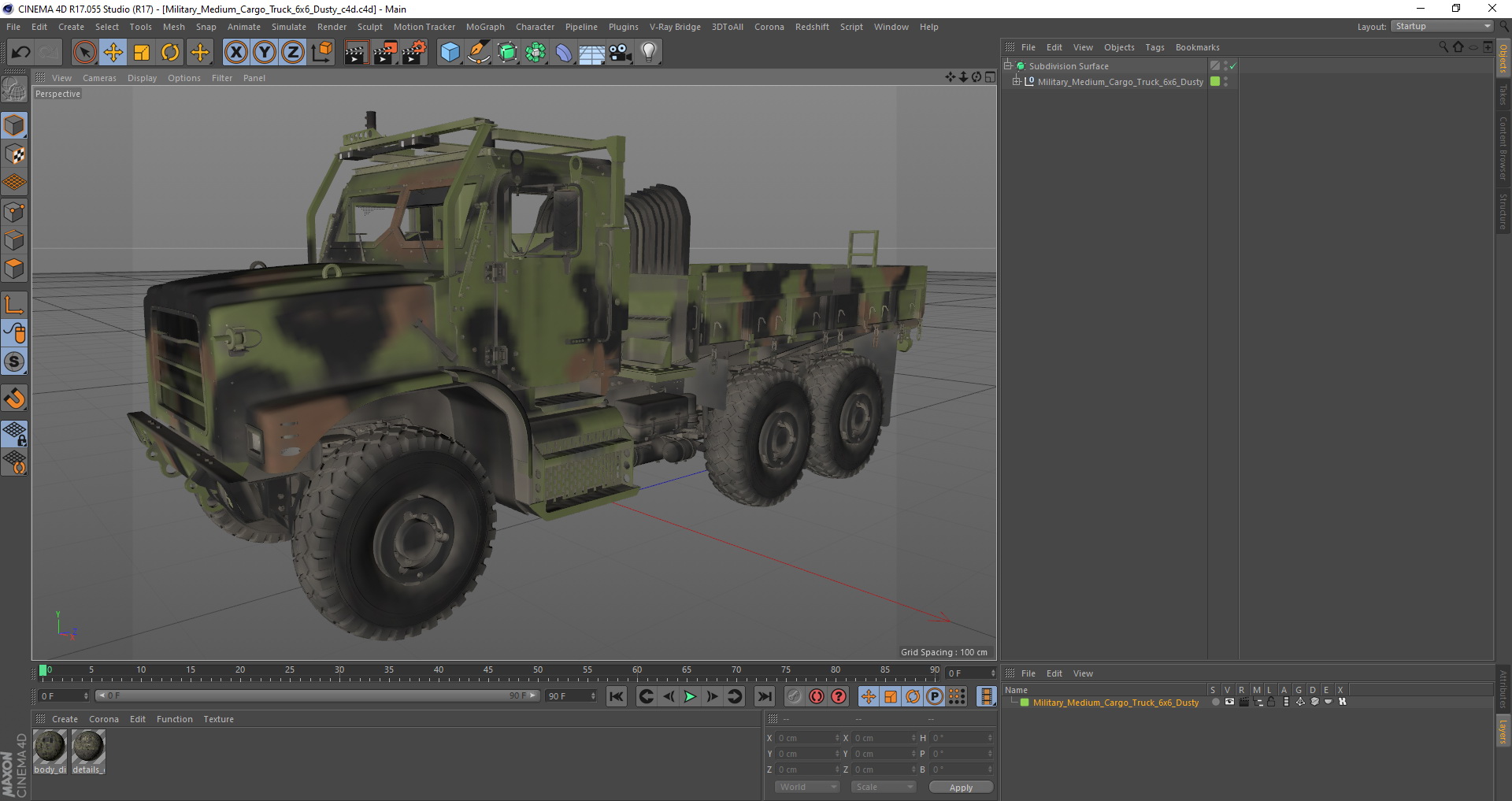The height and width of the screenshot is (801, 1512).
Task: Toggle Subdivision Surface enabled checkmark
Action: (1233, 66)
